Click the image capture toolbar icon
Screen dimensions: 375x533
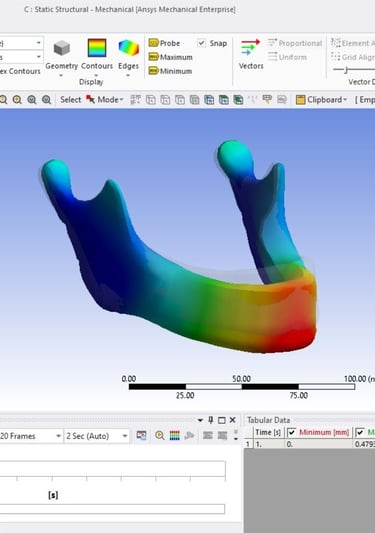pyautogui.click(x=282, y=100)
